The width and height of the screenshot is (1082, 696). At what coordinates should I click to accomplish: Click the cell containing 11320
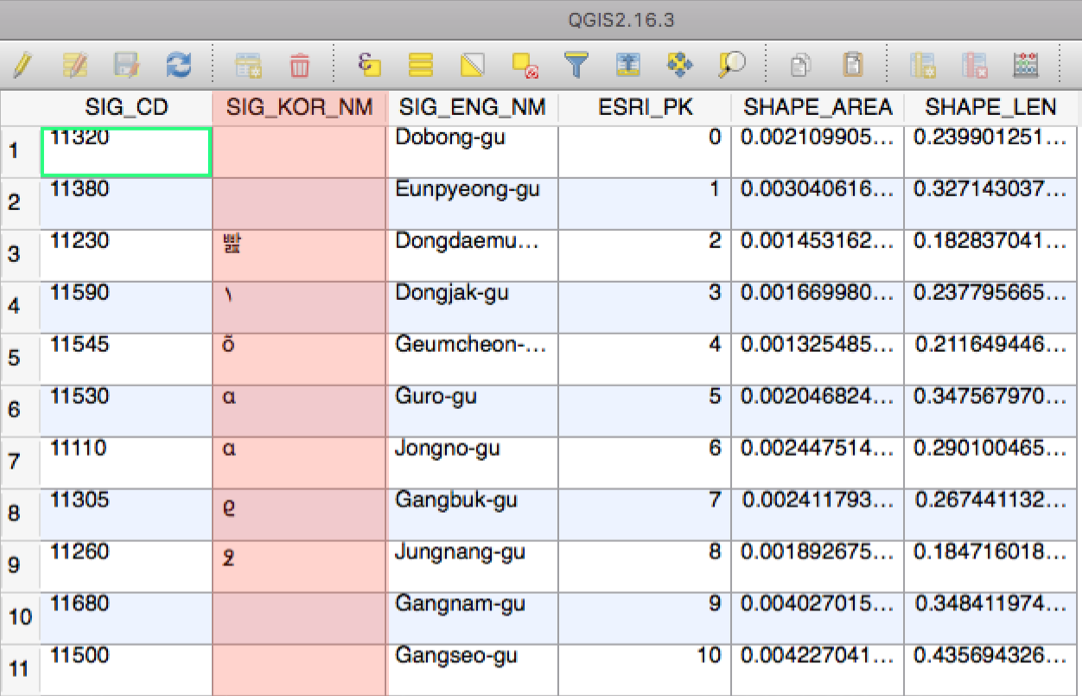[x=126, y=152]
